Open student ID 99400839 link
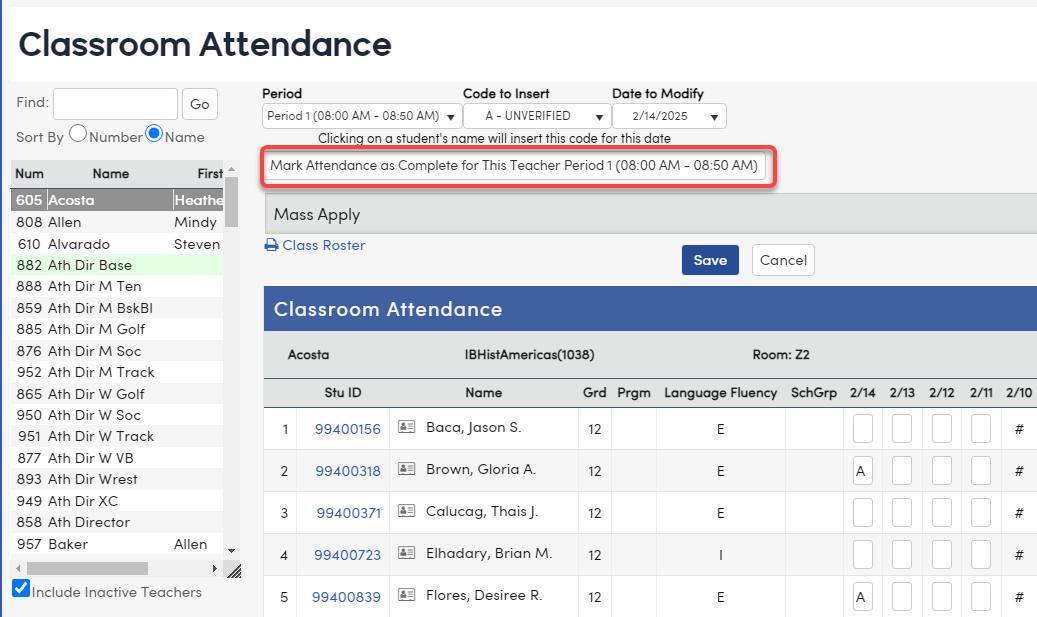This screenshot has width=1037, height=617. point(347,597)
